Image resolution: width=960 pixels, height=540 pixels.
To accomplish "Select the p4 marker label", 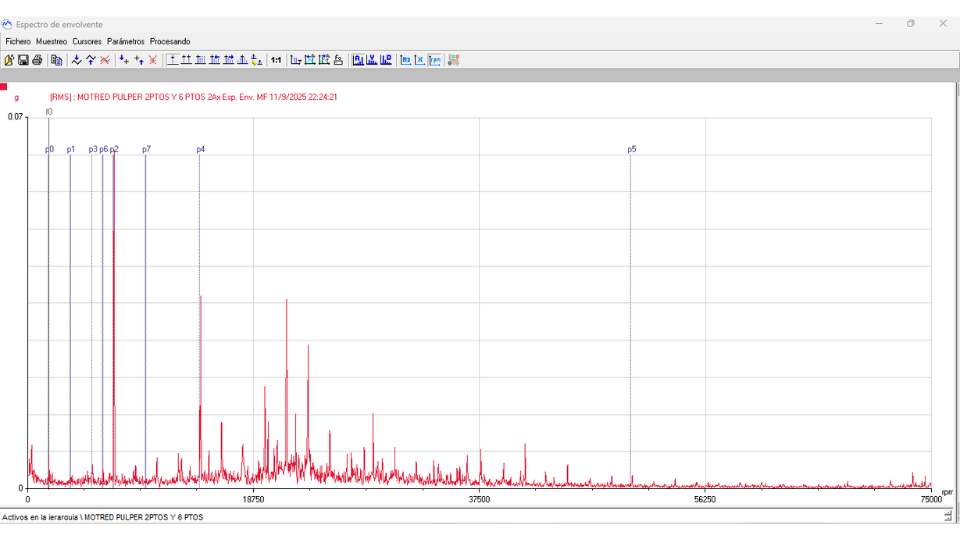I will [x=201, y=149].
